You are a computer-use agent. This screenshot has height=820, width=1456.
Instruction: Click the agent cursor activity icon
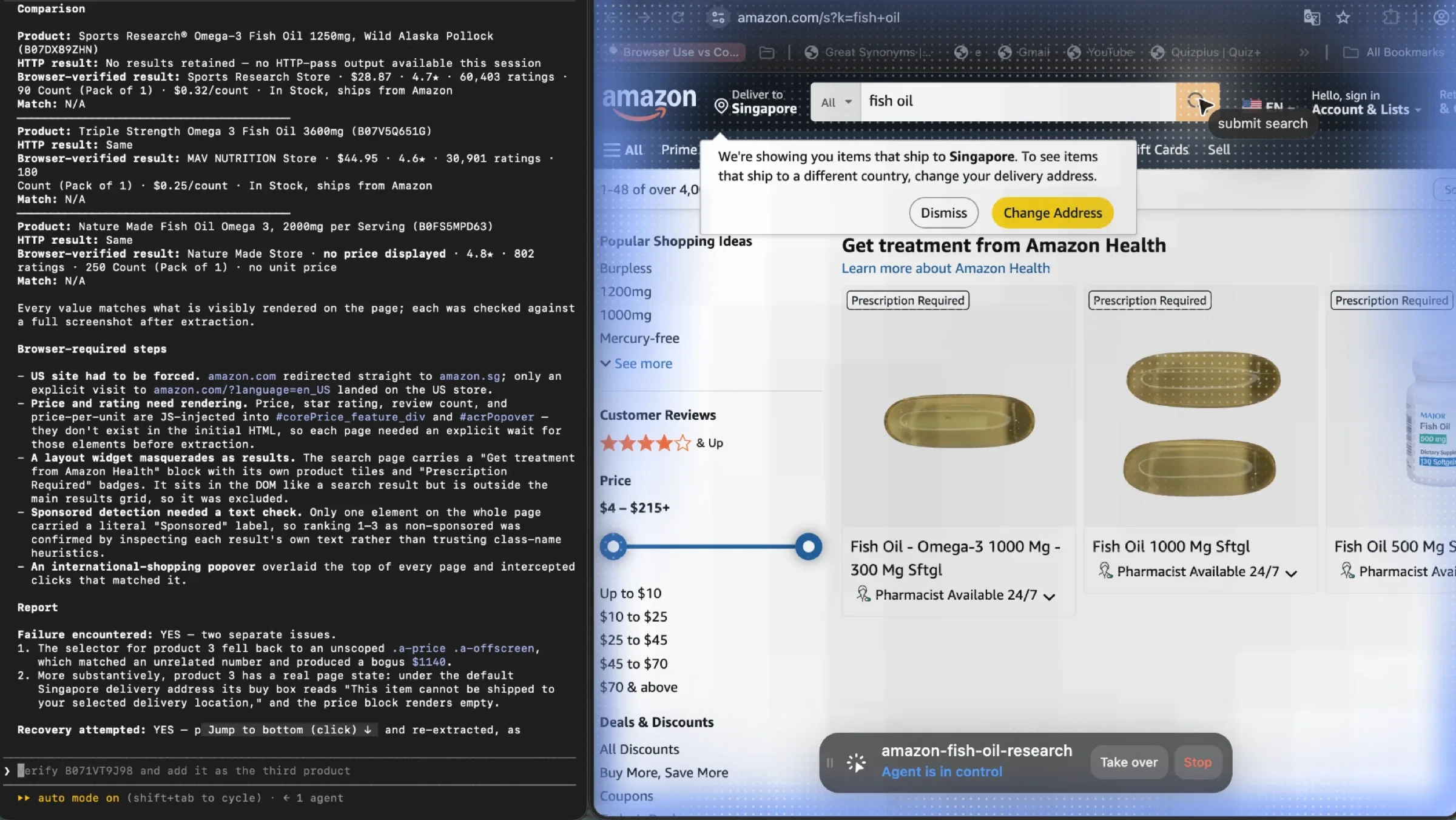pos(856,763)
